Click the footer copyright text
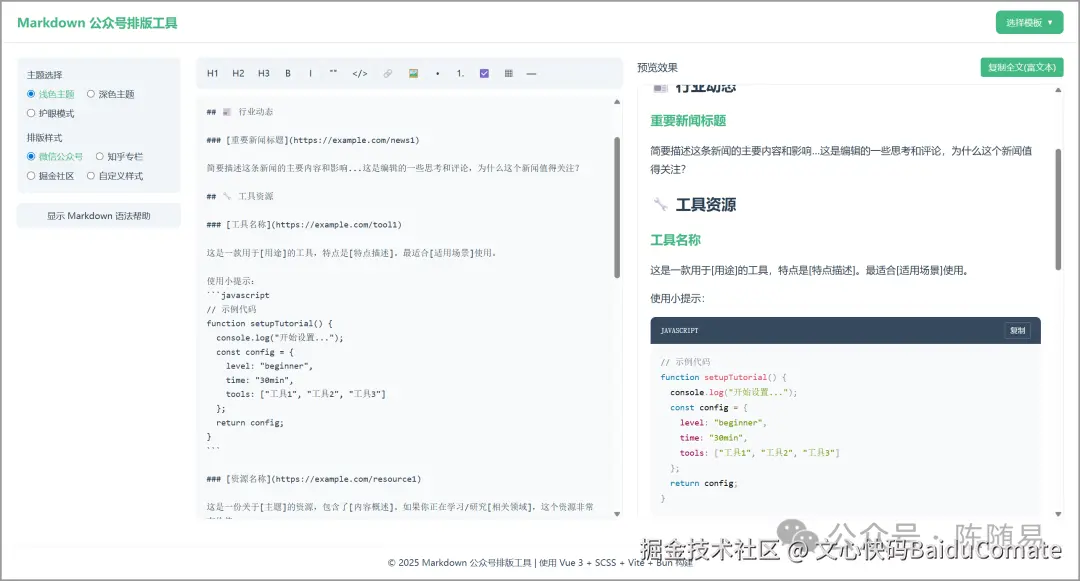 coord(539,562)
